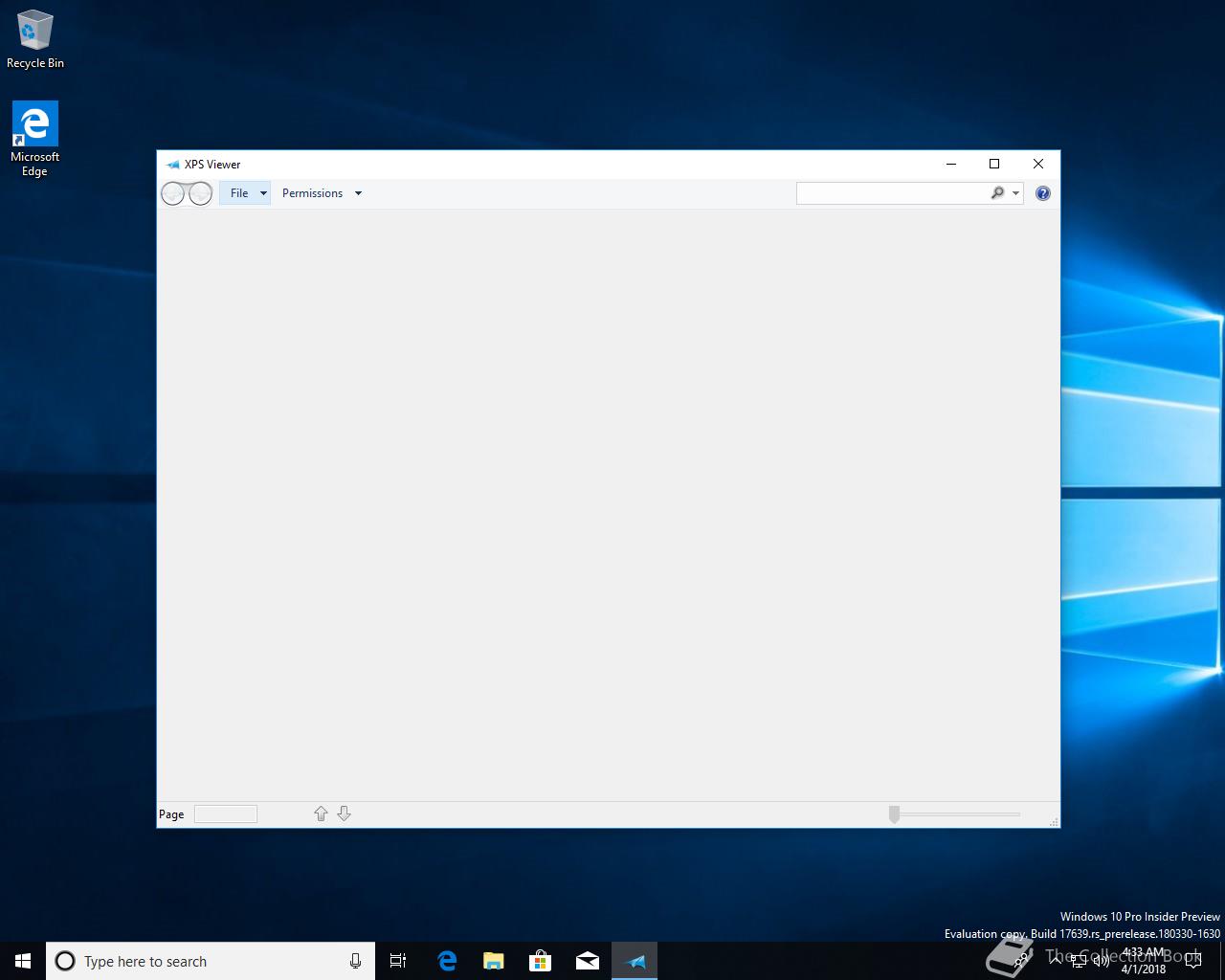
Task: Click the XPS Viewer forward navigation button
Action: pos(200,194)
